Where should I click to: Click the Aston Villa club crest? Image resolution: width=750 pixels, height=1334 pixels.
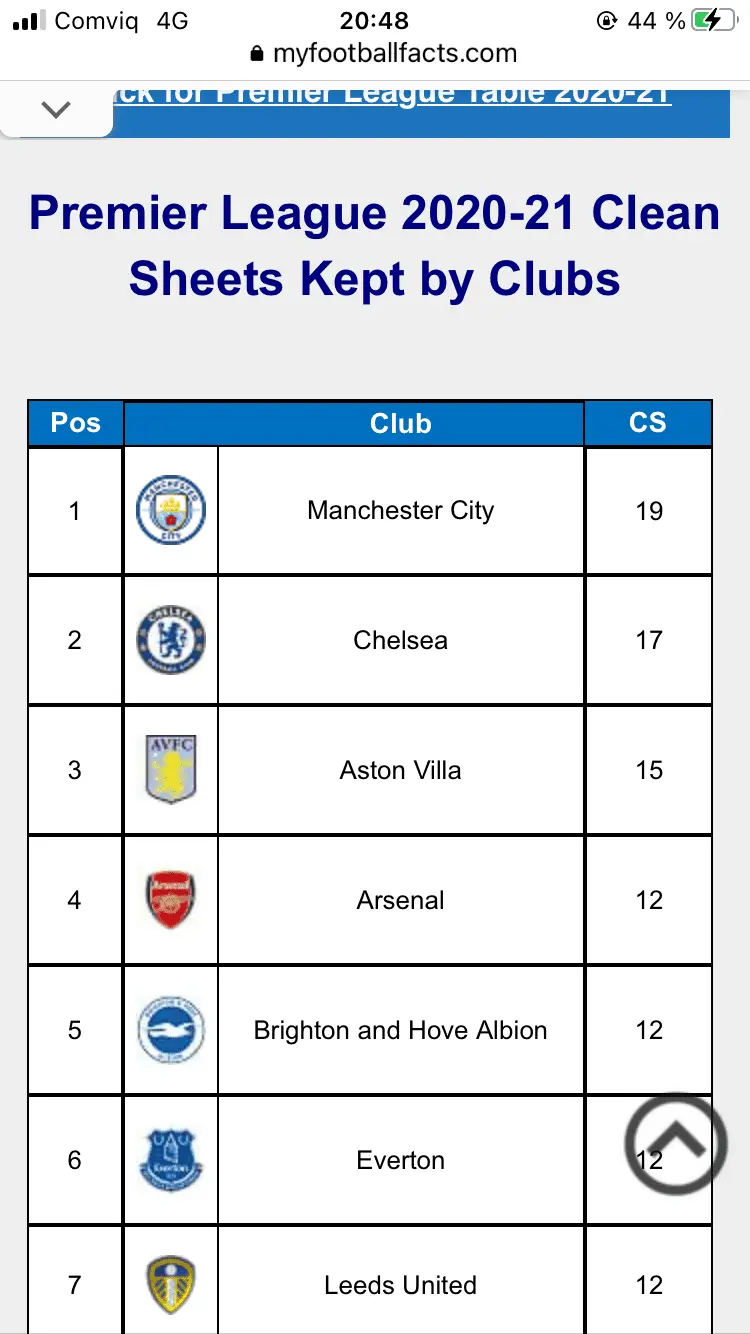pyautogui.click(x=171, y=770)
